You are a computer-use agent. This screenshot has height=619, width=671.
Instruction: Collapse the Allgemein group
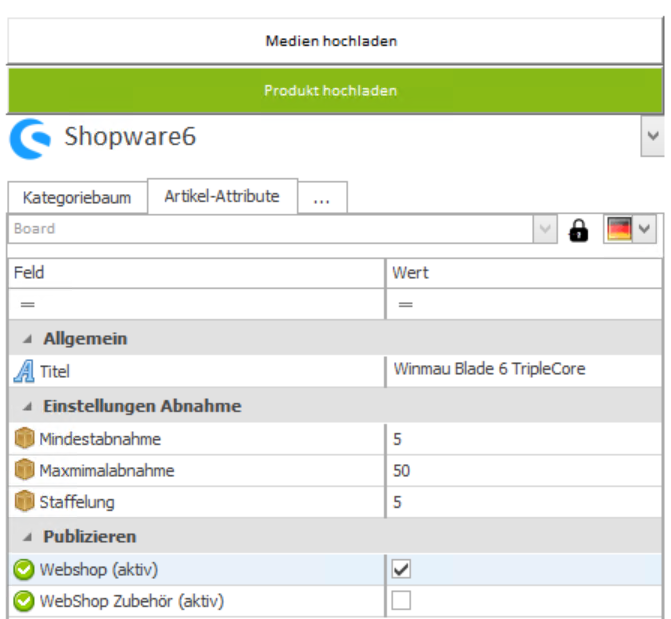[27, 339]
